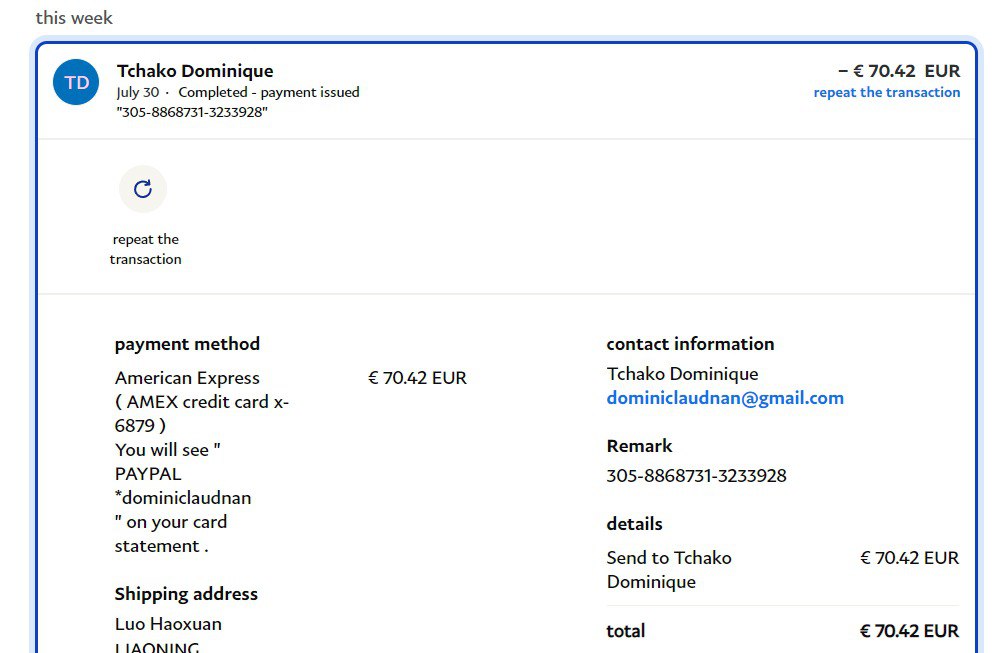The width and height of the screenshot is (1001, 653).
Task: Click the 'repeat the transaction' label under the icon
Action: coord(146,249)
